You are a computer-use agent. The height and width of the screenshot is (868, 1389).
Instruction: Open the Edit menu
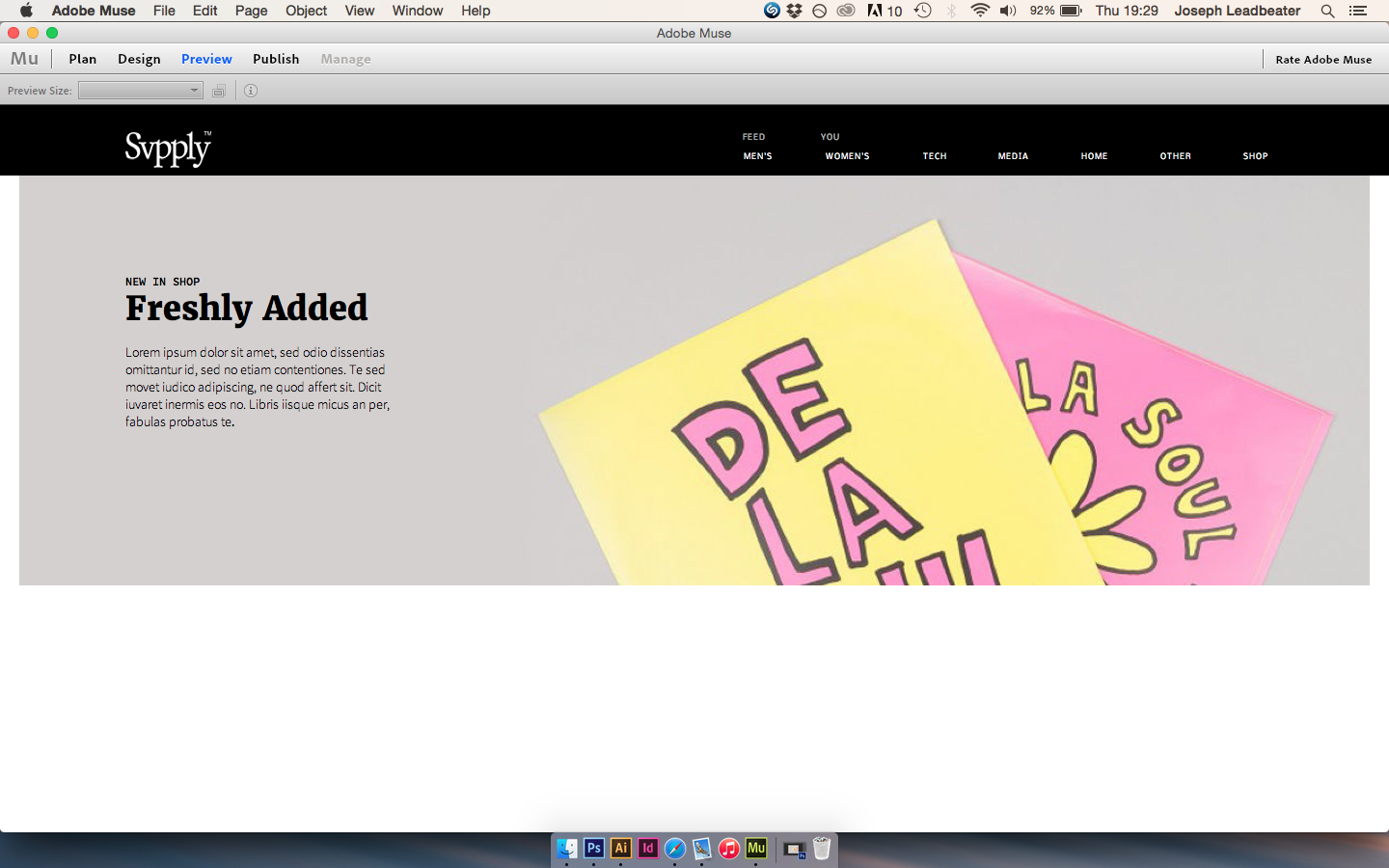pos(204,11)
